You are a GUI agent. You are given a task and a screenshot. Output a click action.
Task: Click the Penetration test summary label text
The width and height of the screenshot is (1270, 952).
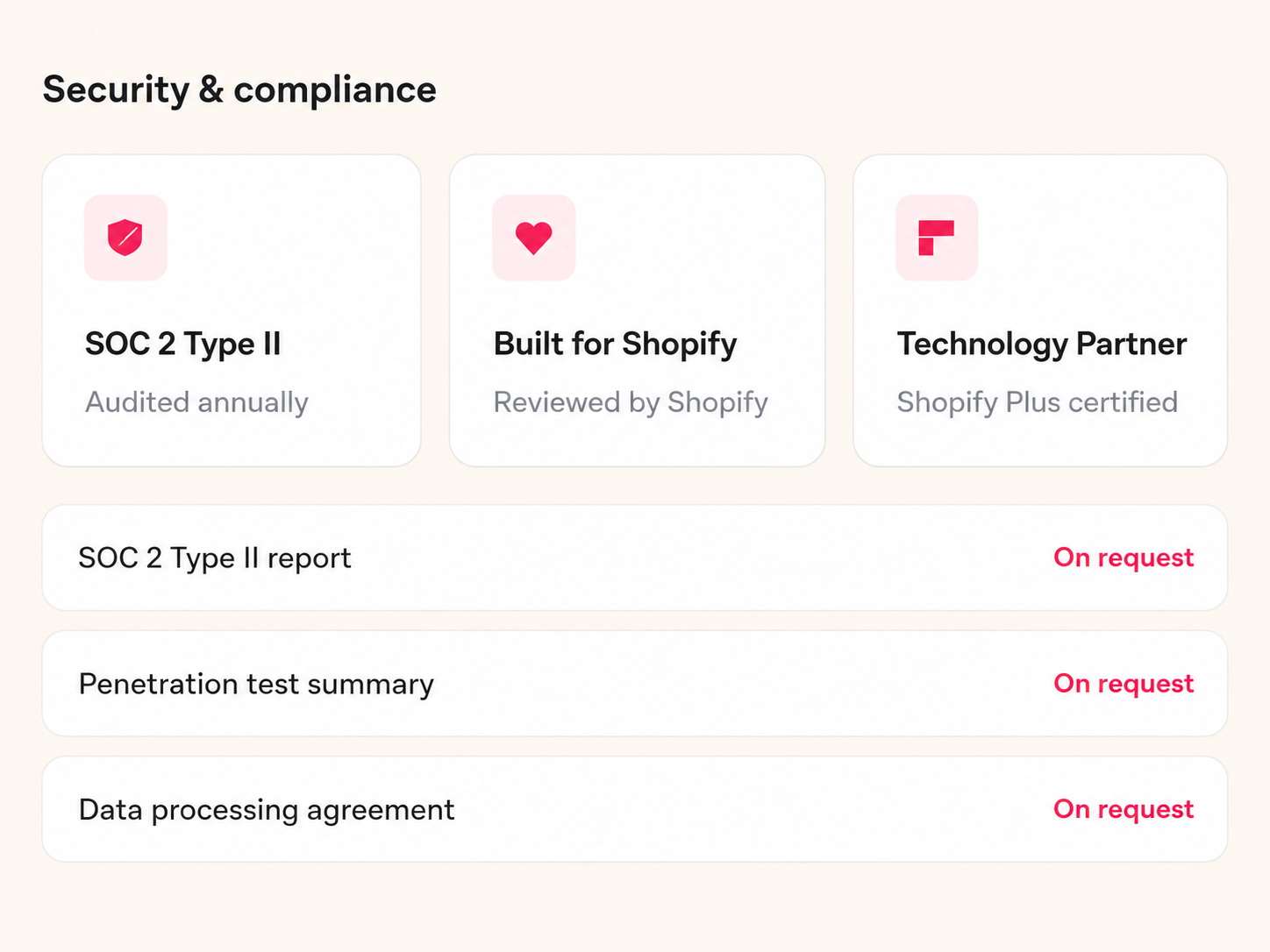[256, 684]
